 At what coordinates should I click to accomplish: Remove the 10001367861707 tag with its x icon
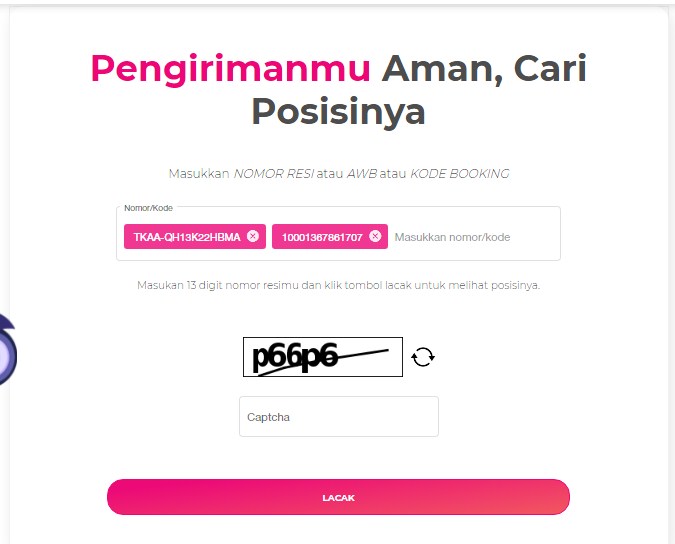coord(375,236)
